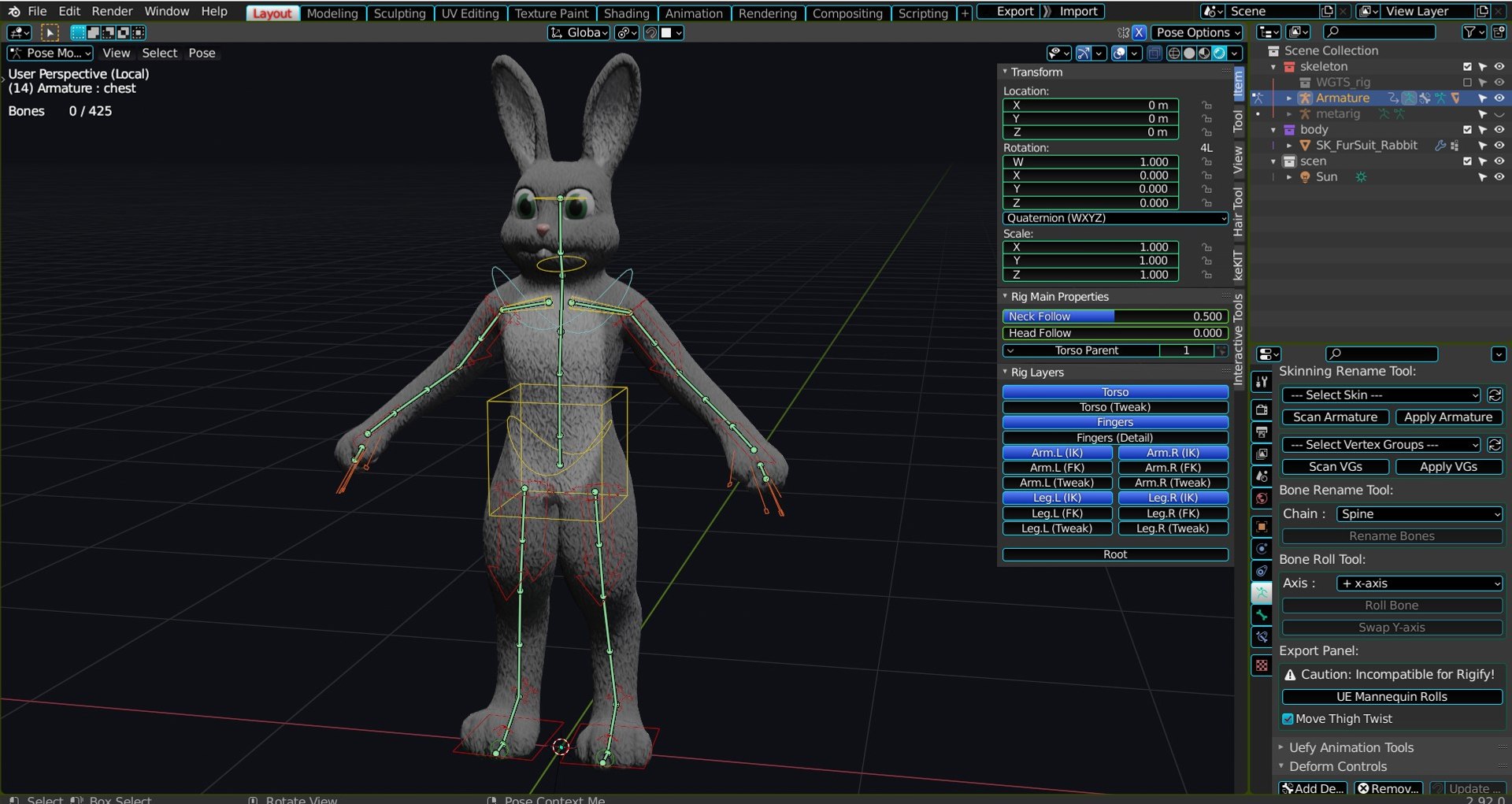Image resolution: width=1512 pixels, height=804 pixels.
Task: Toggle X-axis mirror in pose header
Action: pos(1139,32)
